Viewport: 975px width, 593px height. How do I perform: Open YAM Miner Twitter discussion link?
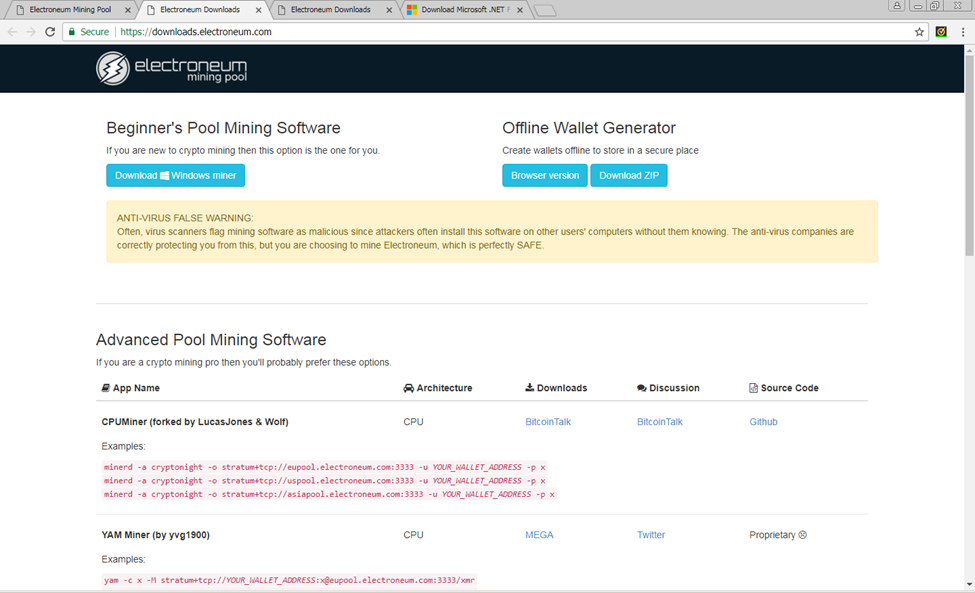[x=651, y=535]
